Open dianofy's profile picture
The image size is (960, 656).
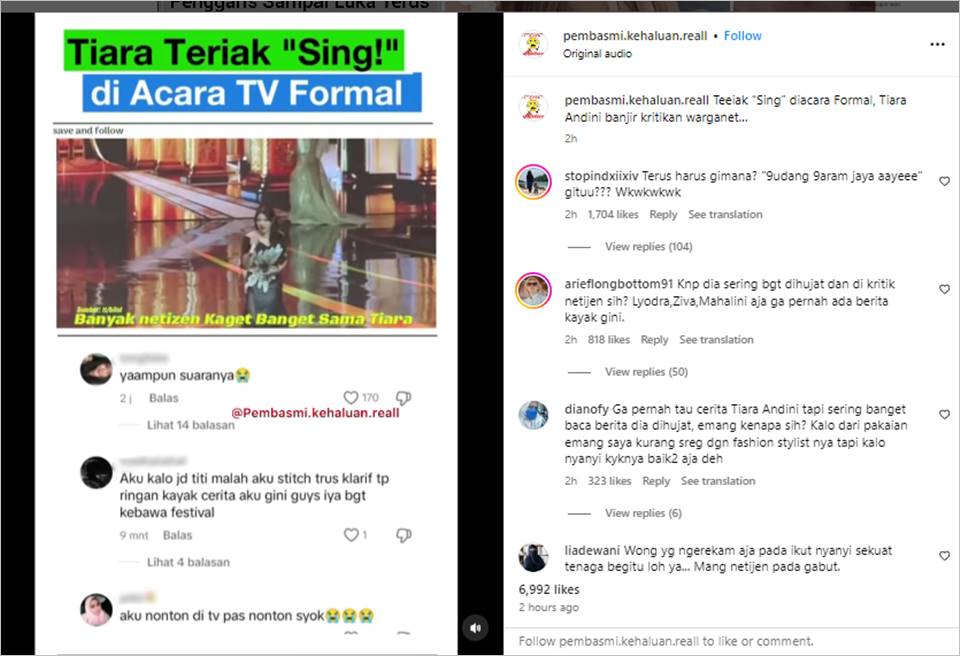click(x=533, y=415)
